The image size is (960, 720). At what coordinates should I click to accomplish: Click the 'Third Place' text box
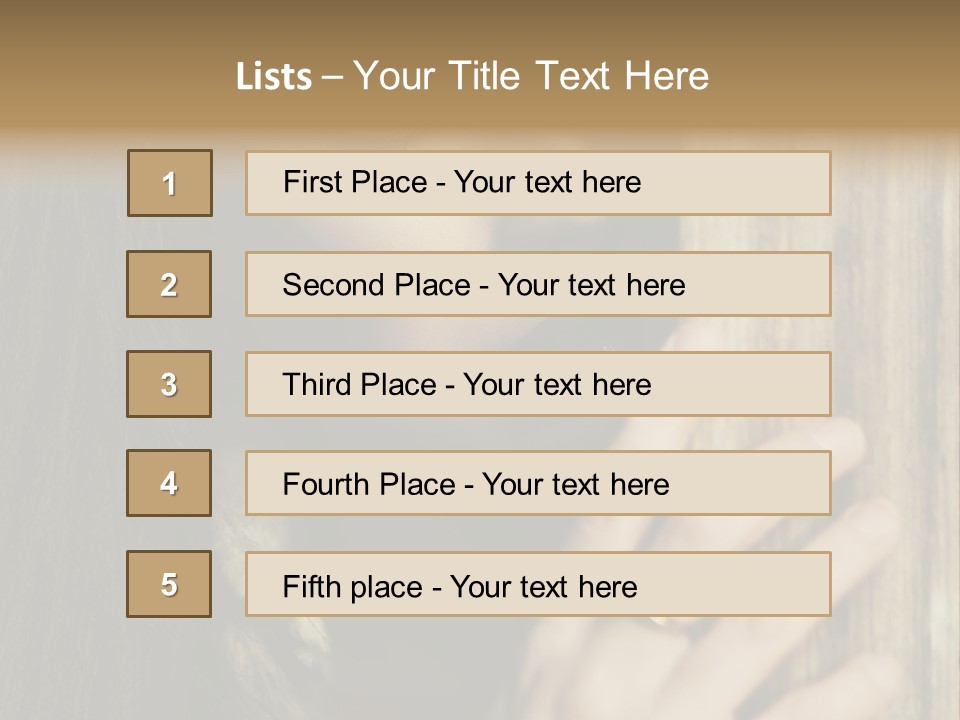(x=538, y=384)
